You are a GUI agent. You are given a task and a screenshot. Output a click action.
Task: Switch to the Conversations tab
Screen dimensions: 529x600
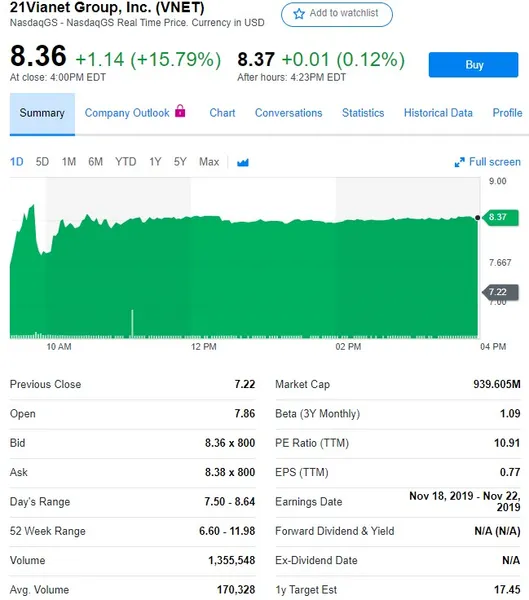point(289,113)
